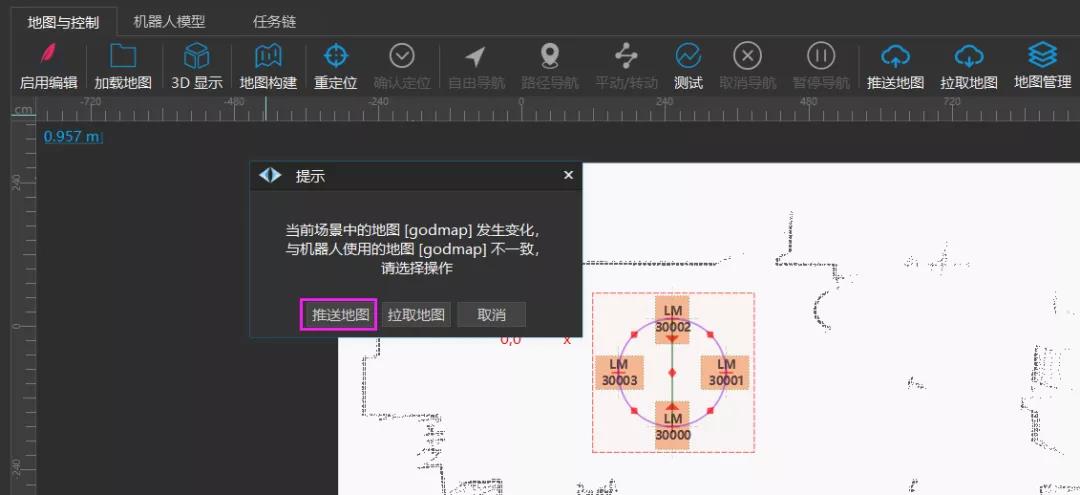The image size is (1080, 495).
Task: Click 推送地图 cloud upload toolbar icon
Action: coord(895,56)
